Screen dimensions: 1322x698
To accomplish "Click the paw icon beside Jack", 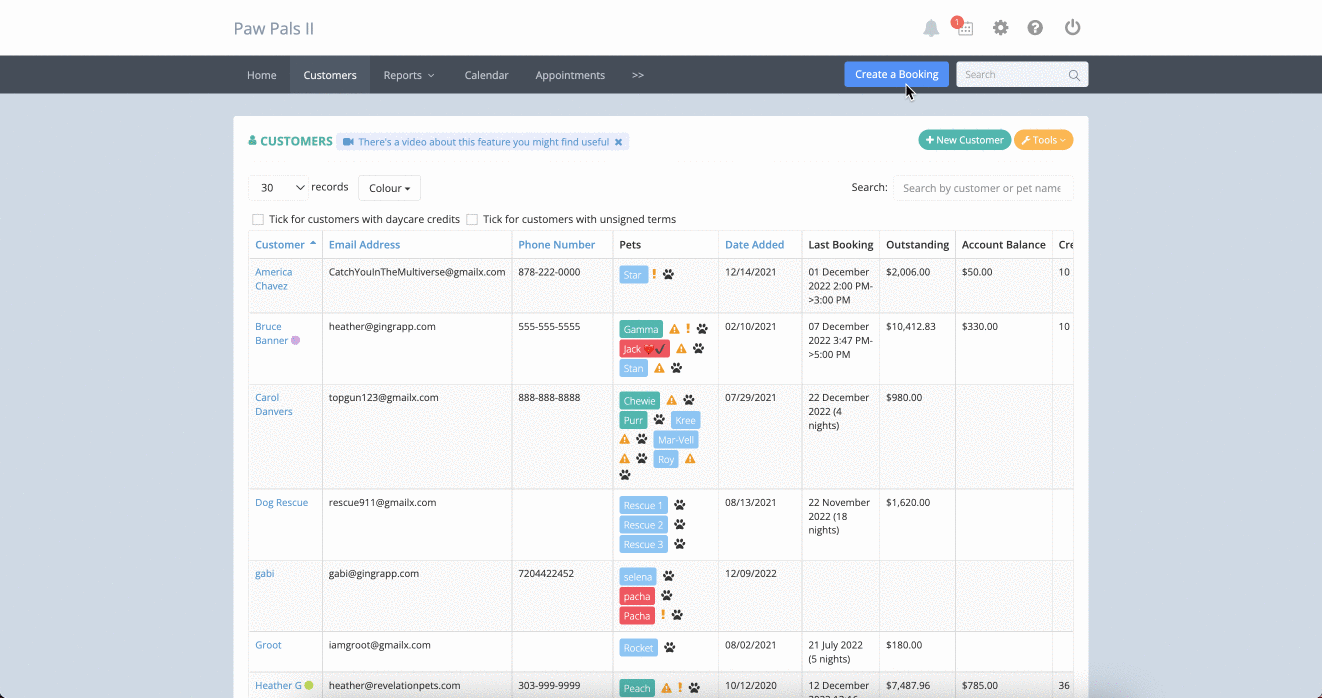I will (x=698, y=349).
